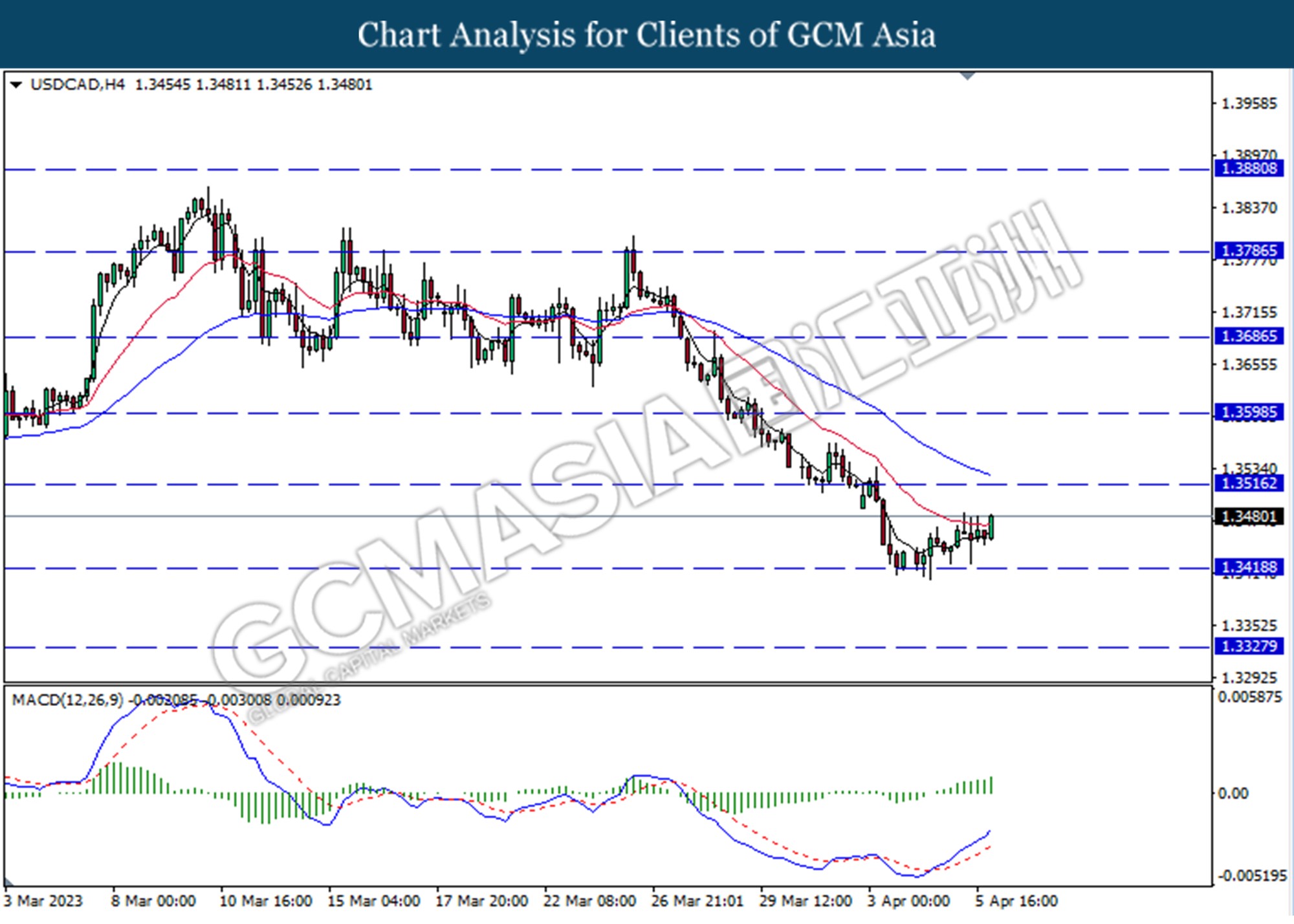Click the 1.32925 price axis value

pos(1249,678)
